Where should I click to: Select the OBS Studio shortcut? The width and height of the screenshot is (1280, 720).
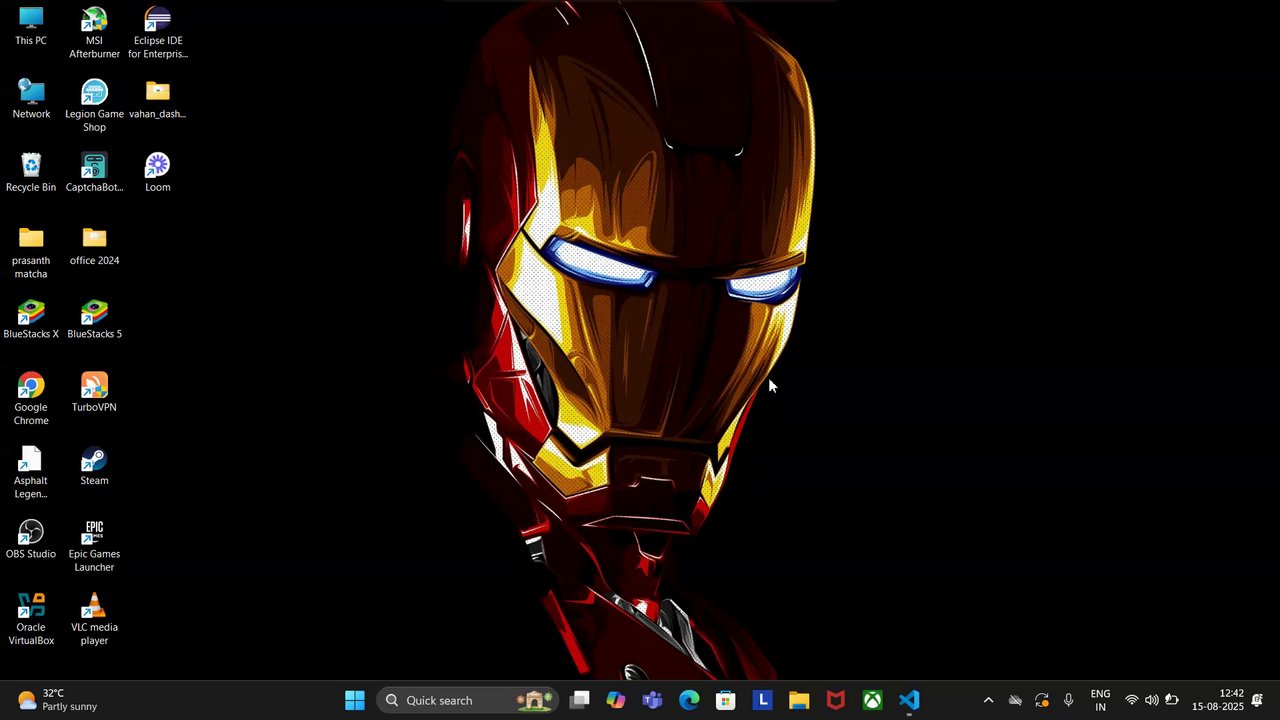coord(31,539)
